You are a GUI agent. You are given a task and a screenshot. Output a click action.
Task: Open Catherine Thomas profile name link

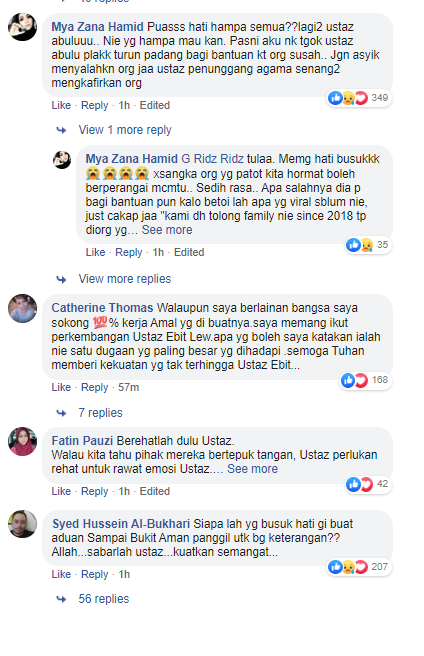tap(102, 308)
